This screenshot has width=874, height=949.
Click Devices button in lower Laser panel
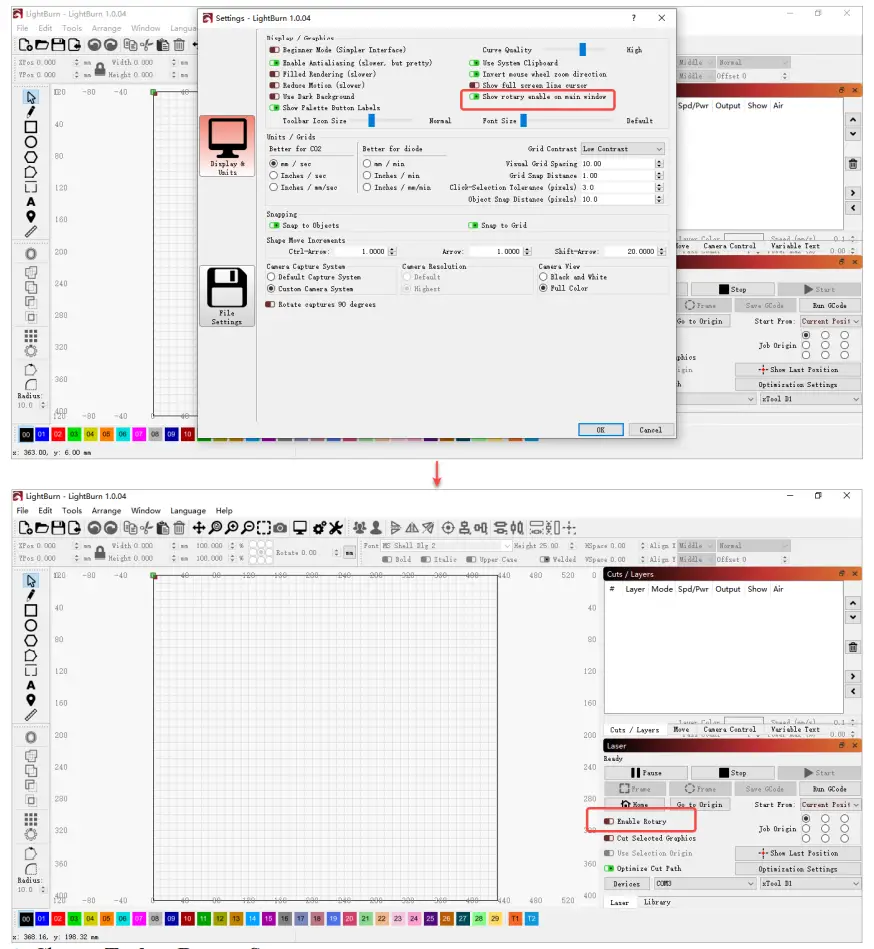click(x=626, y=884)
